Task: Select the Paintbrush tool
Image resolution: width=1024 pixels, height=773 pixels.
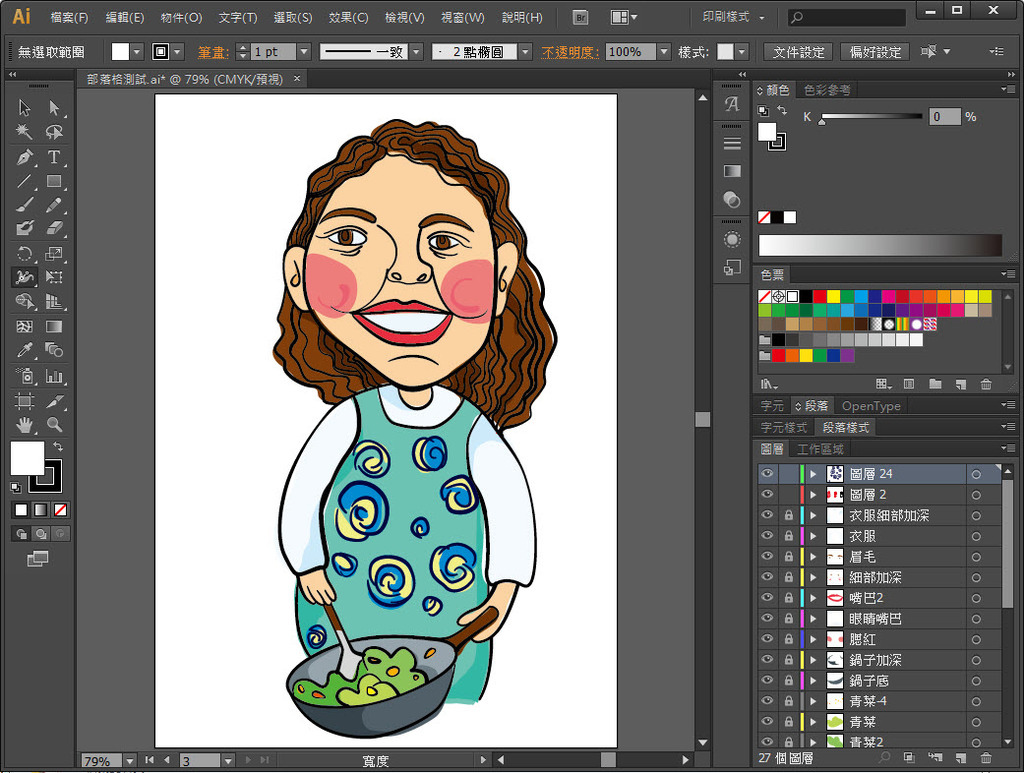Action: pyautogui.click(x=24, y=205)
